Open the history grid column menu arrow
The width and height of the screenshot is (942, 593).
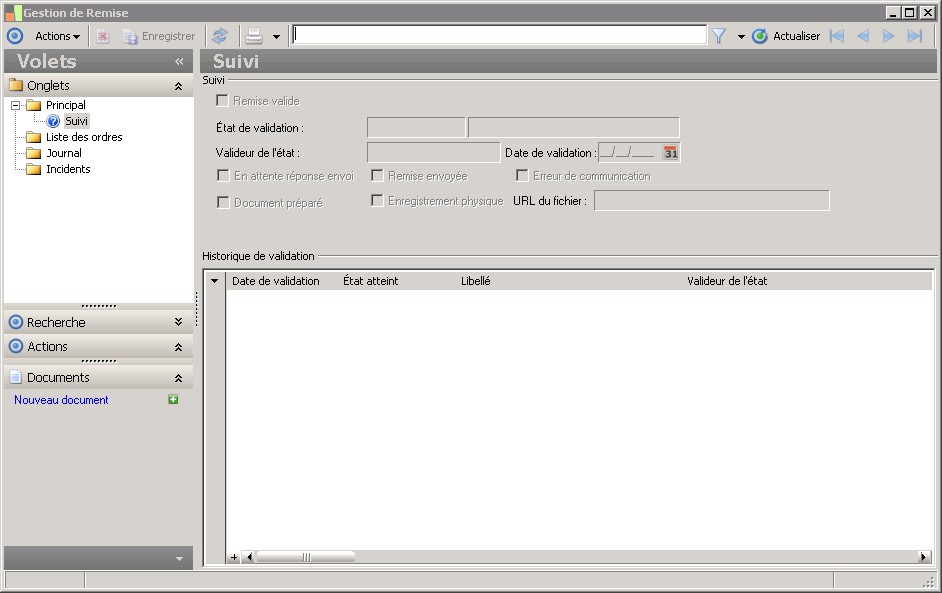214,281
